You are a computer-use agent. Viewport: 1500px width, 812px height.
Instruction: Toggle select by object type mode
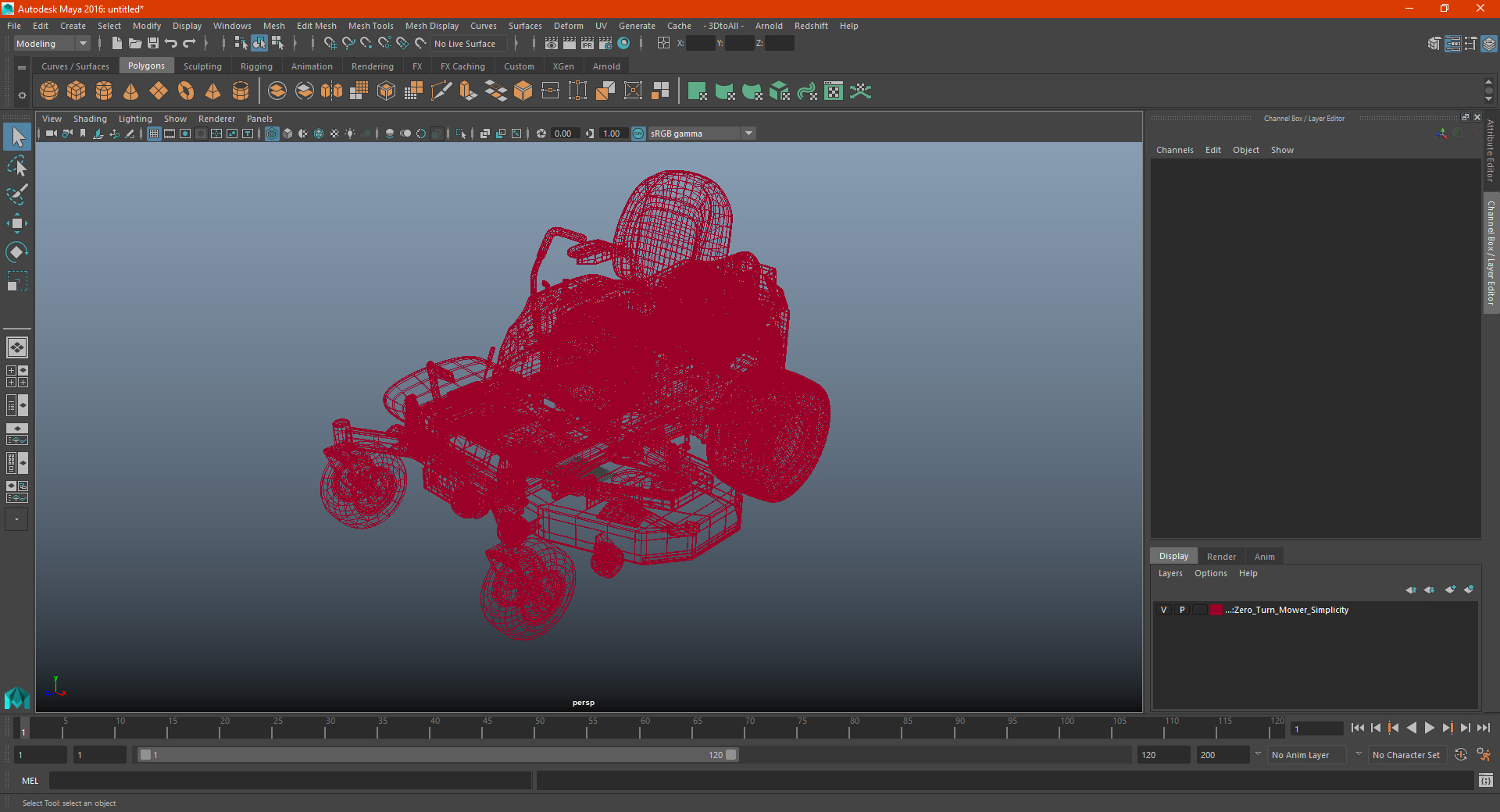pos(259,44)
